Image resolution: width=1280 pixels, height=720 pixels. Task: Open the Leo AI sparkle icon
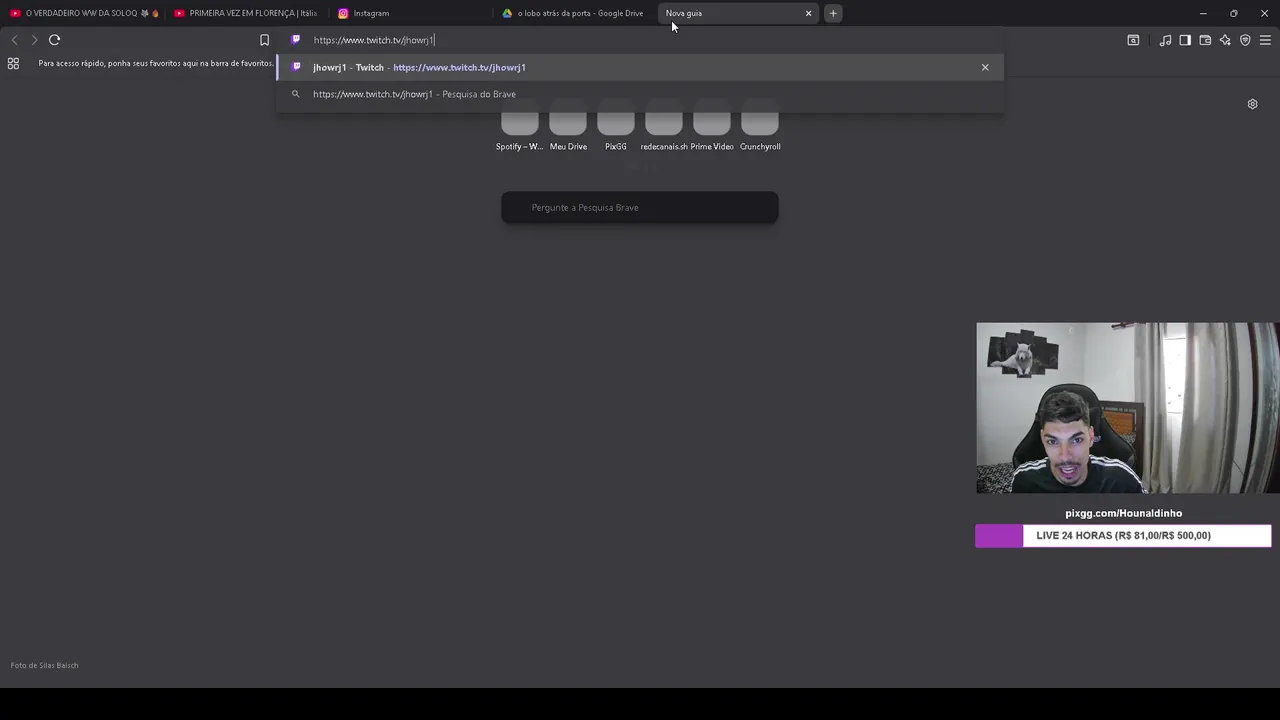tap(1225, 40)
